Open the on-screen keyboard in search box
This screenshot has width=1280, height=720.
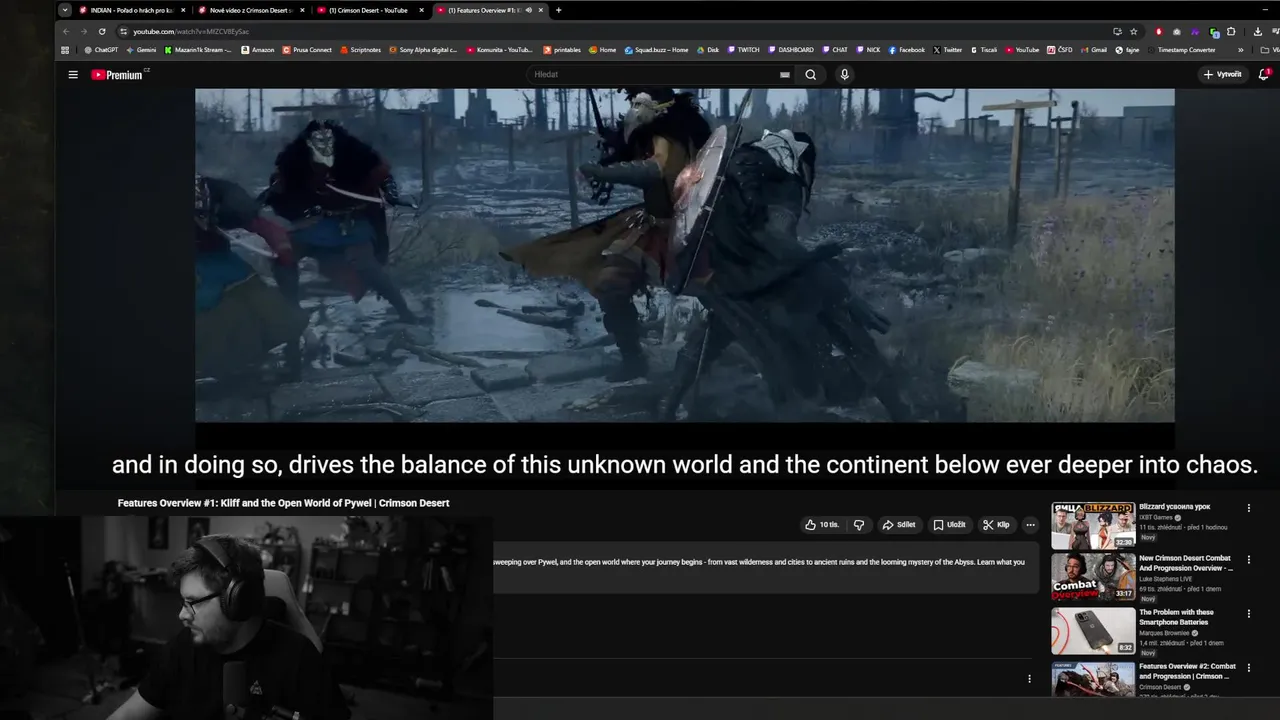[785, 75]
